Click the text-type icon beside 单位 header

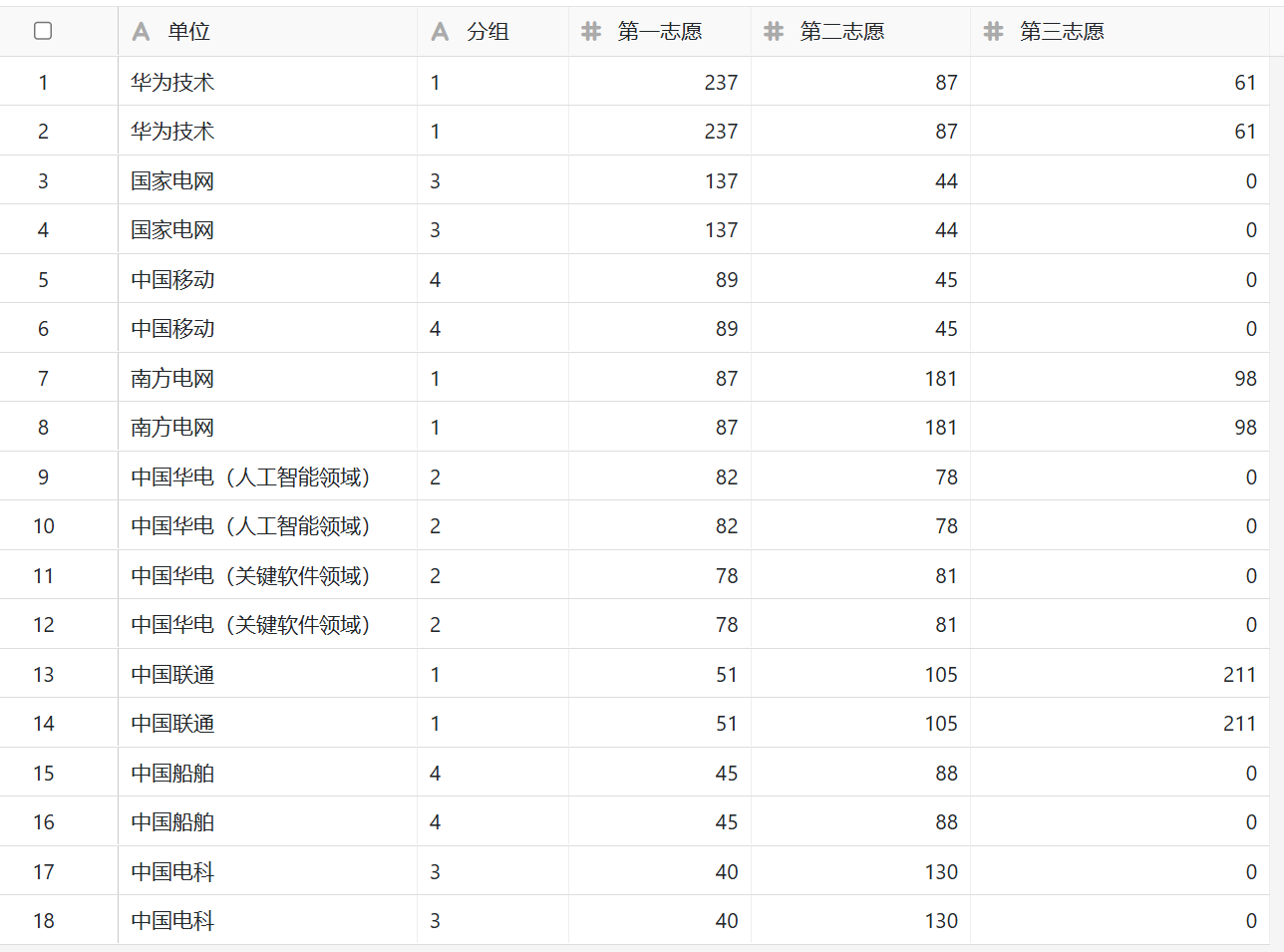[142, 32]
